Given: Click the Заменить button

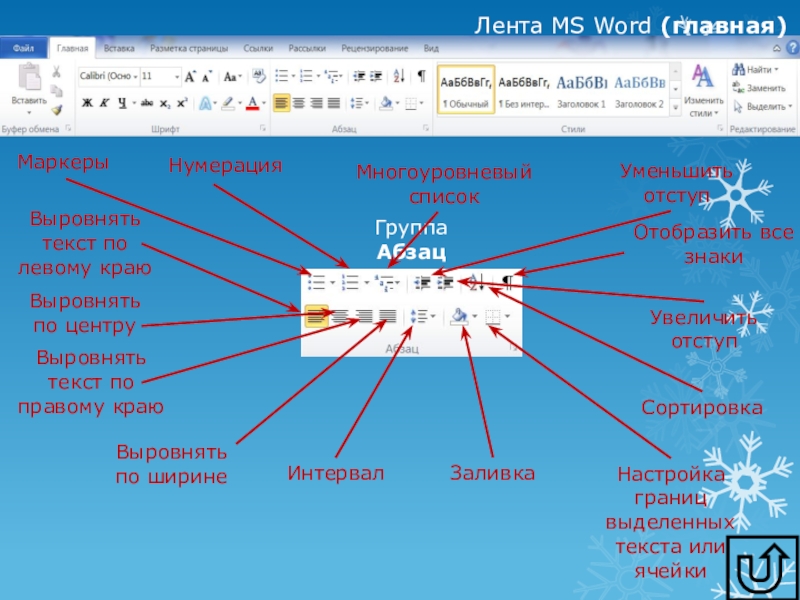Looking at the screenshot, I should coord(759,88).
